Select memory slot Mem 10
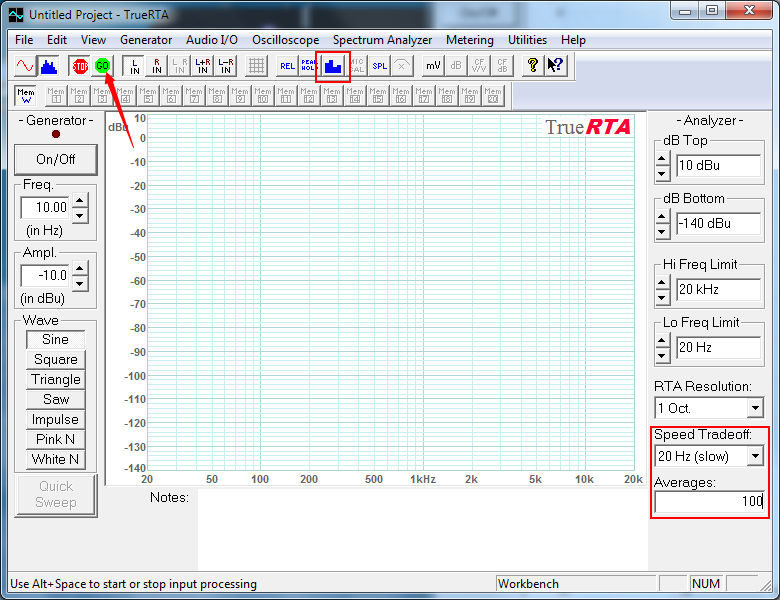Screen dimensions: 780x600 click(263, 95)
